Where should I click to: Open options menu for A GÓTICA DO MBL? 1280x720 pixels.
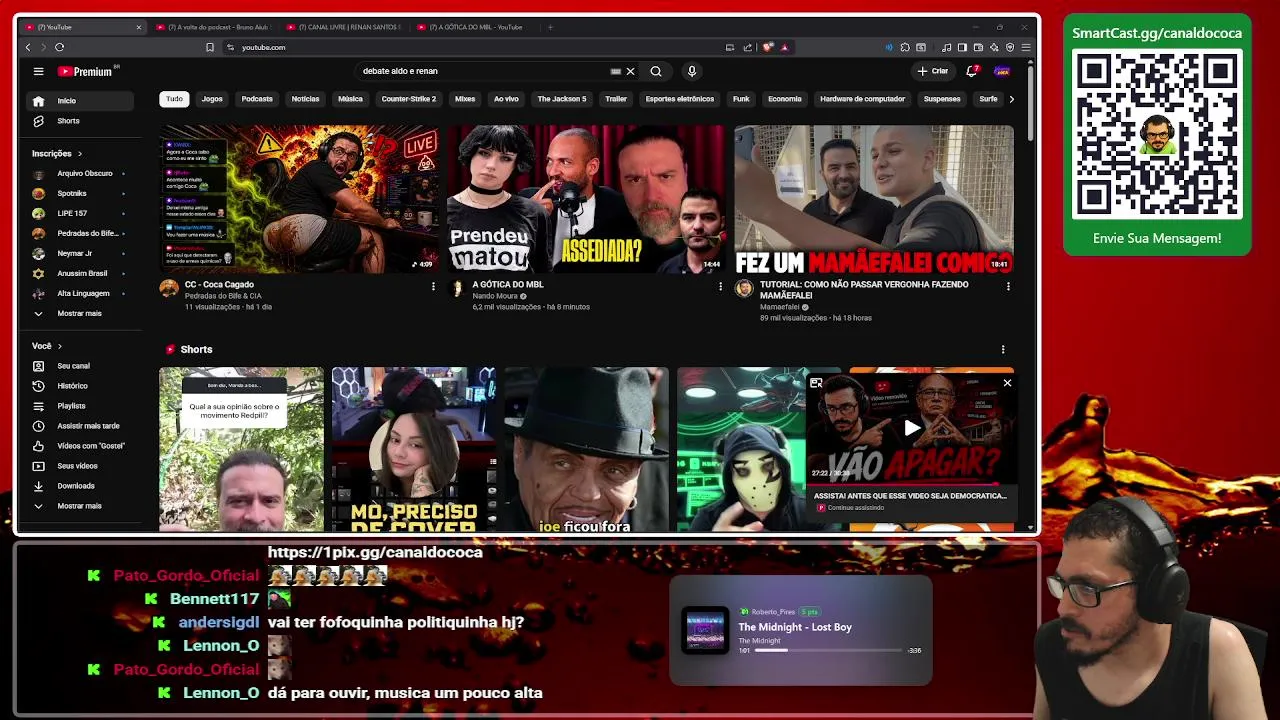(x=720, y=287)
